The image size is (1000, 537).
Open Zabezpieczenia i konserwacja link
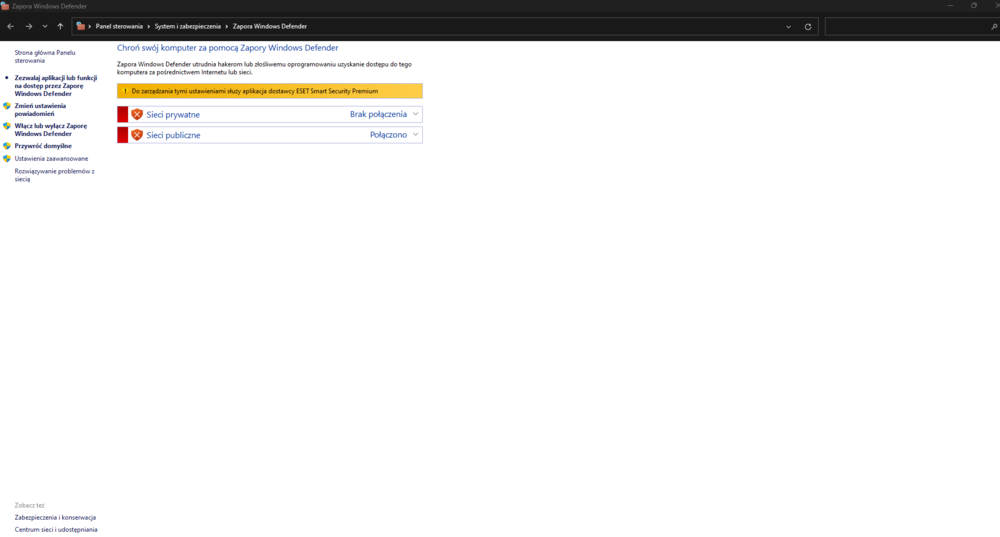coord(55,518)
